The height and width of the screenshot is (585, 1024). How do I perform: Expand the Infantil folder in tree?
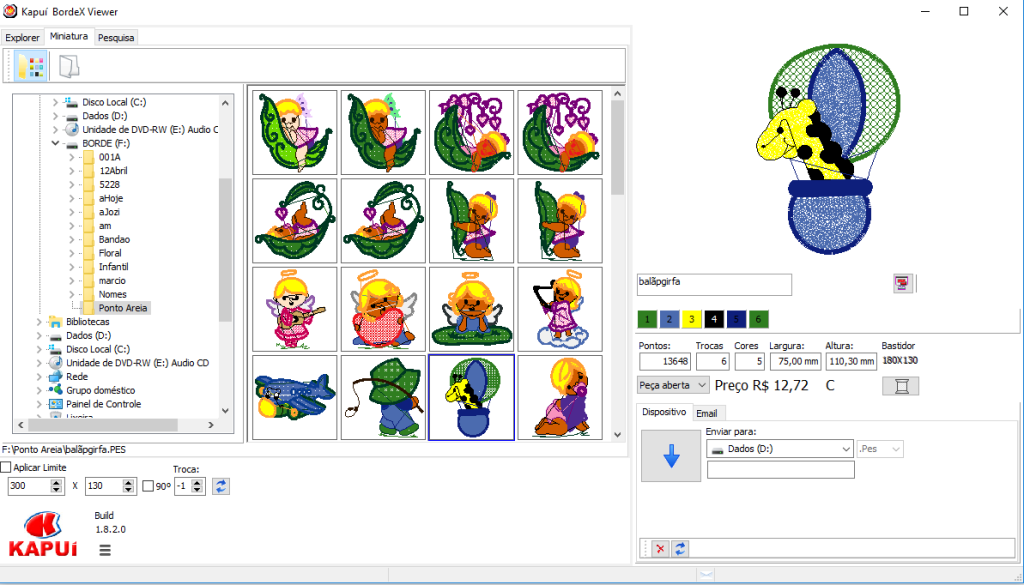click(x=72, y=266)
